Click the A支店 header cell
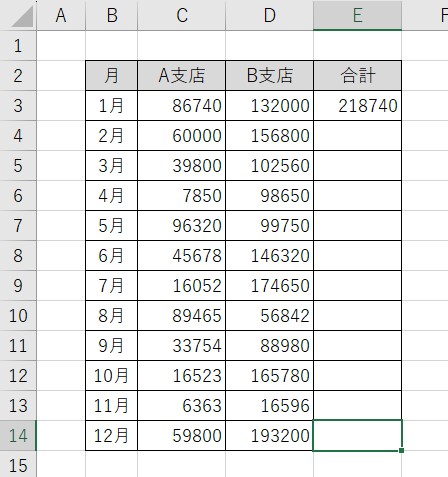The image size is (448, 477). [182, 76]
